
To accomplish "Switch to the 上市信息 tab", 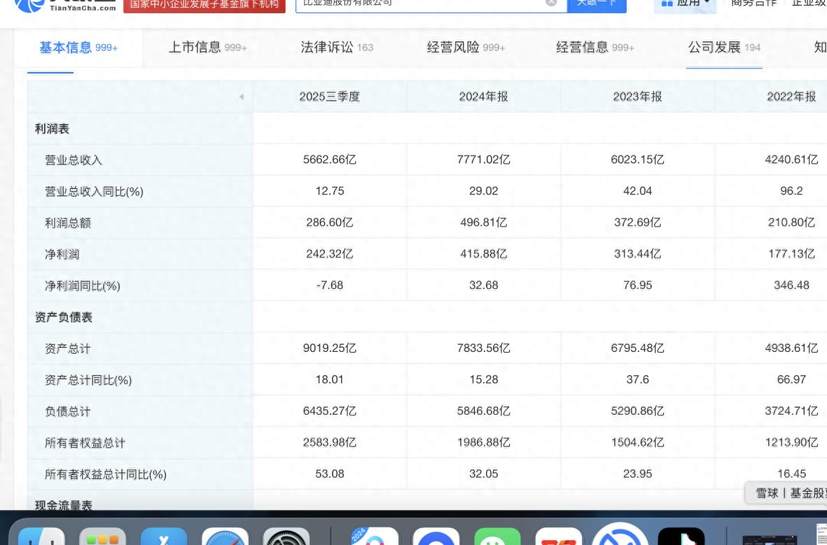I will tap(207, 47).
